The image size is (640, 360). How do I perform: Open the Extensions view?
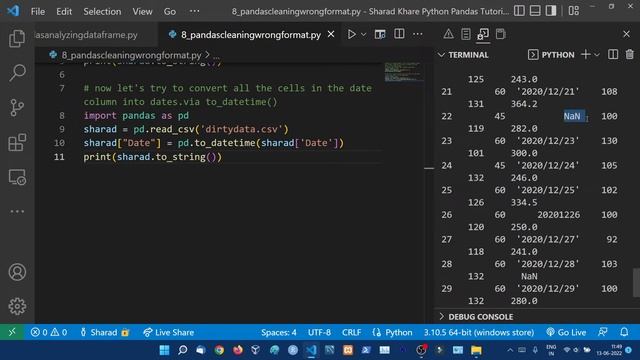tap(17, 142)
